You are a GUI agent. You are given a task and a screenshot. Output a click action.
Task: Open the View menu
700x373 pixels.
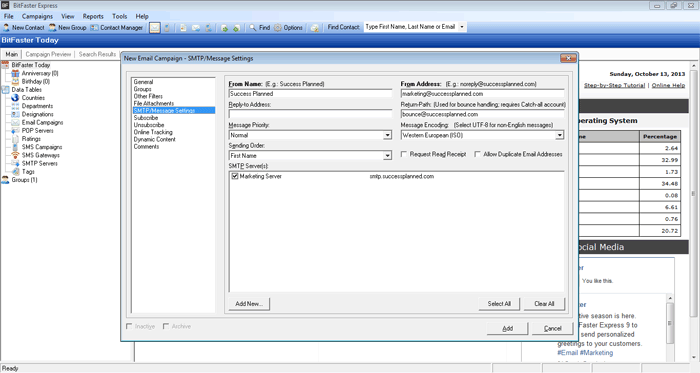[x=68, y=16]
